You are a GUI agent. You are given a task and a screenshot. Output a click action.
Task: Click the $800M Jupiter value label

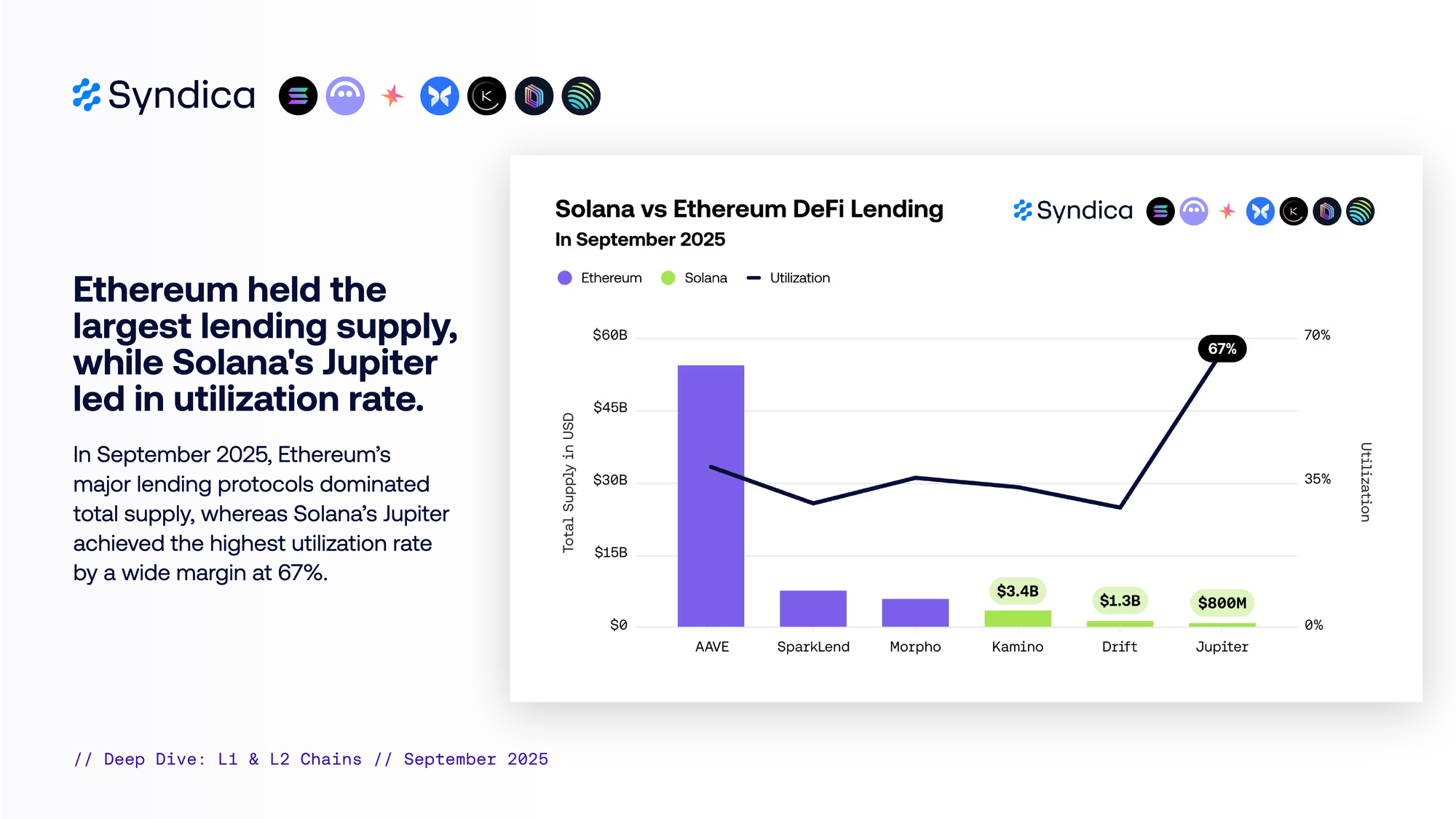[1222, 603]
